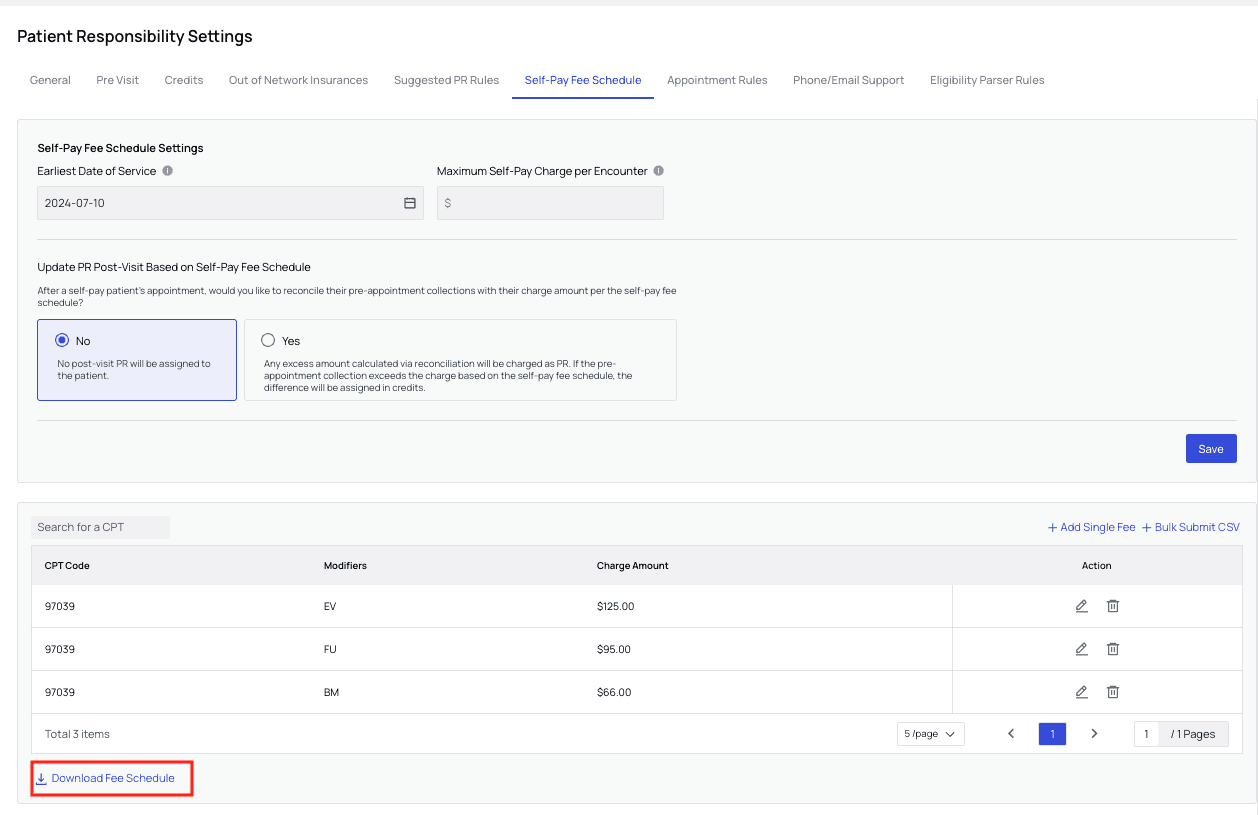Delete the 97039 FU fee row

tap(1112, 649)
